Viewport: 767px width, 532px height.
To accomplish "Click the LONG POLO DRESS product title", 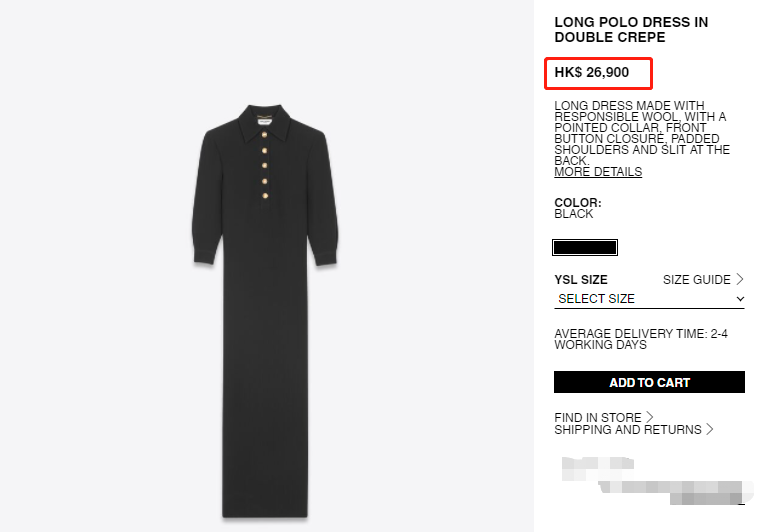I will (631, 30).
